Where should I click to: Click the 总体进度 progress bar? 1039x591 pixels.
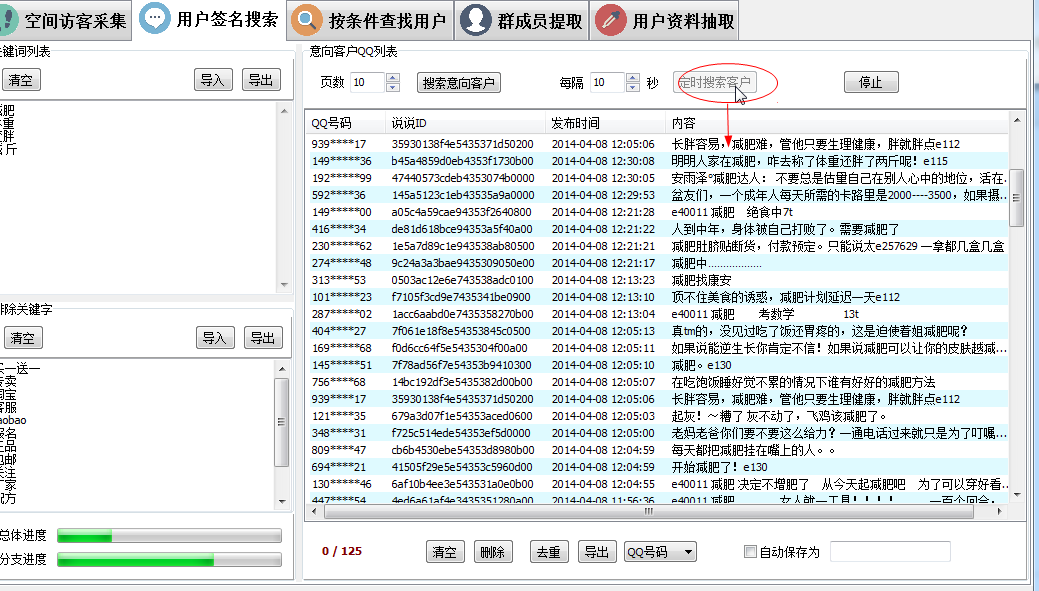(170, 535)
